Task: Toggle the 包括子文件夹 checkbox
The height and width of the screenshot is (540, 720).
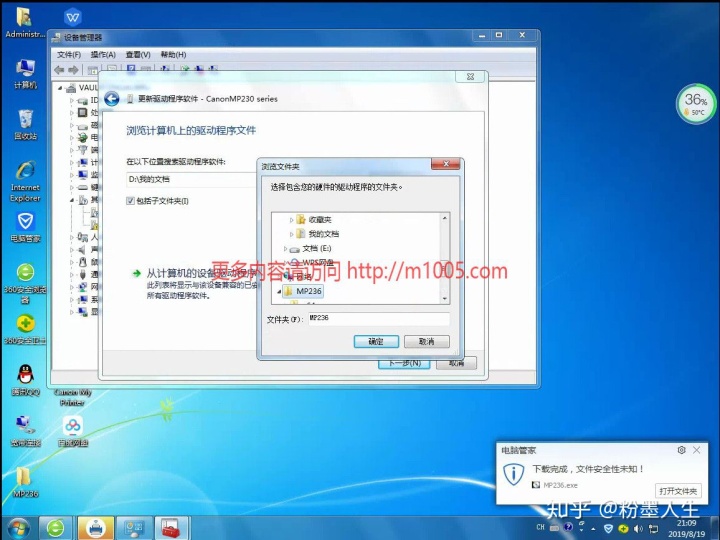Action: pyautogui.click(x=130, y=201)
